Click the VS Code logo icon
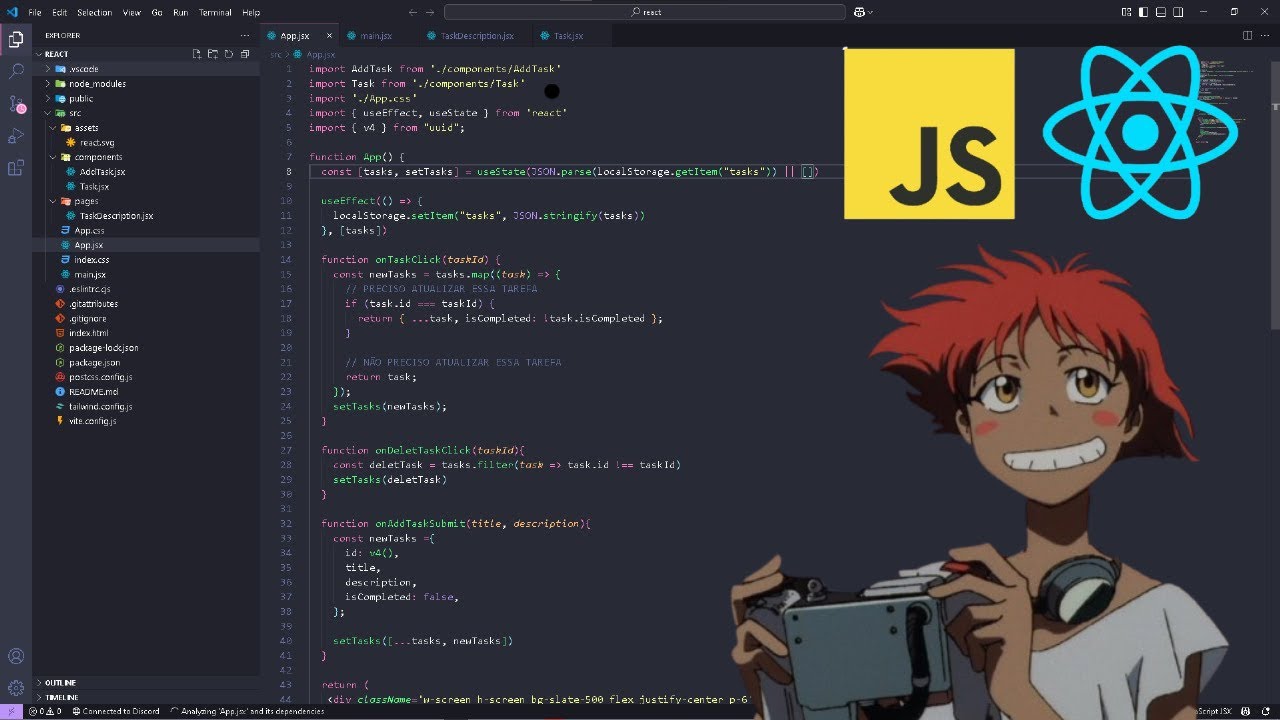The width and height of the screenshot is (1280, 720). (x=11, y=12)
